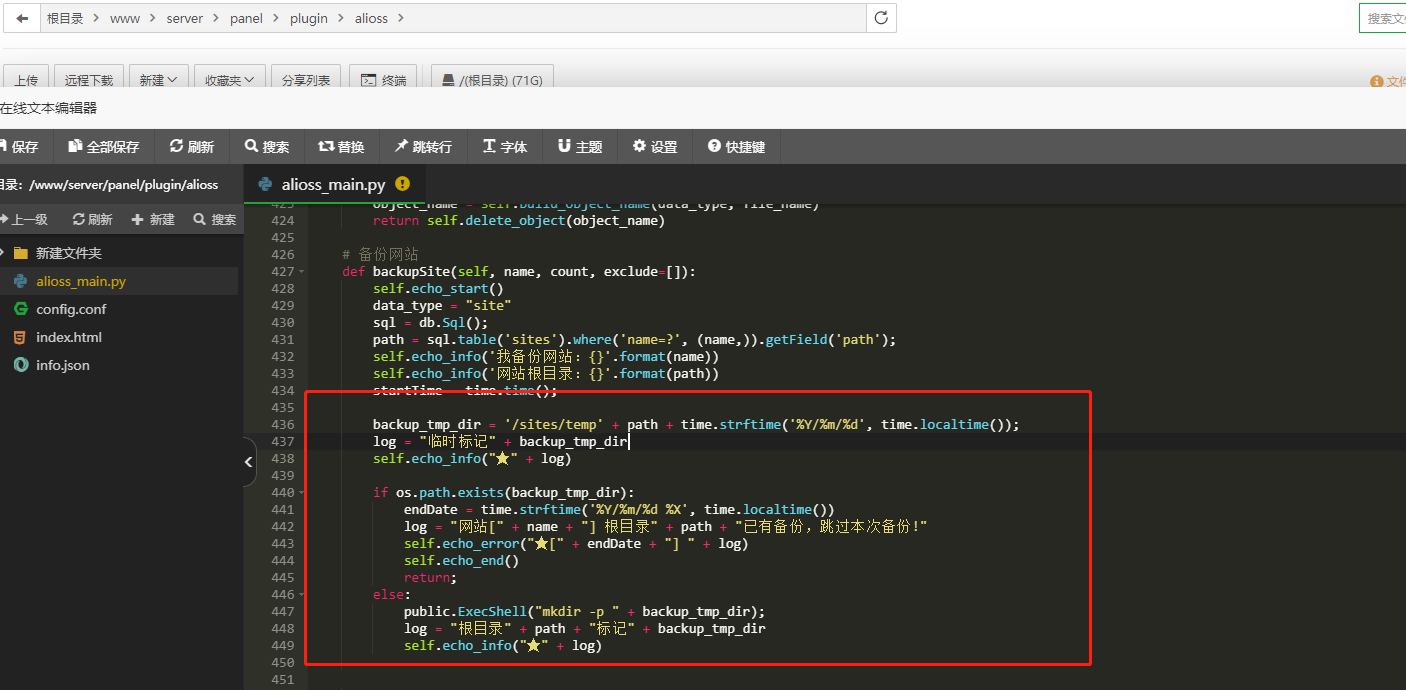Collapse the file sidebar with the arrow handle

coord(250,461)
